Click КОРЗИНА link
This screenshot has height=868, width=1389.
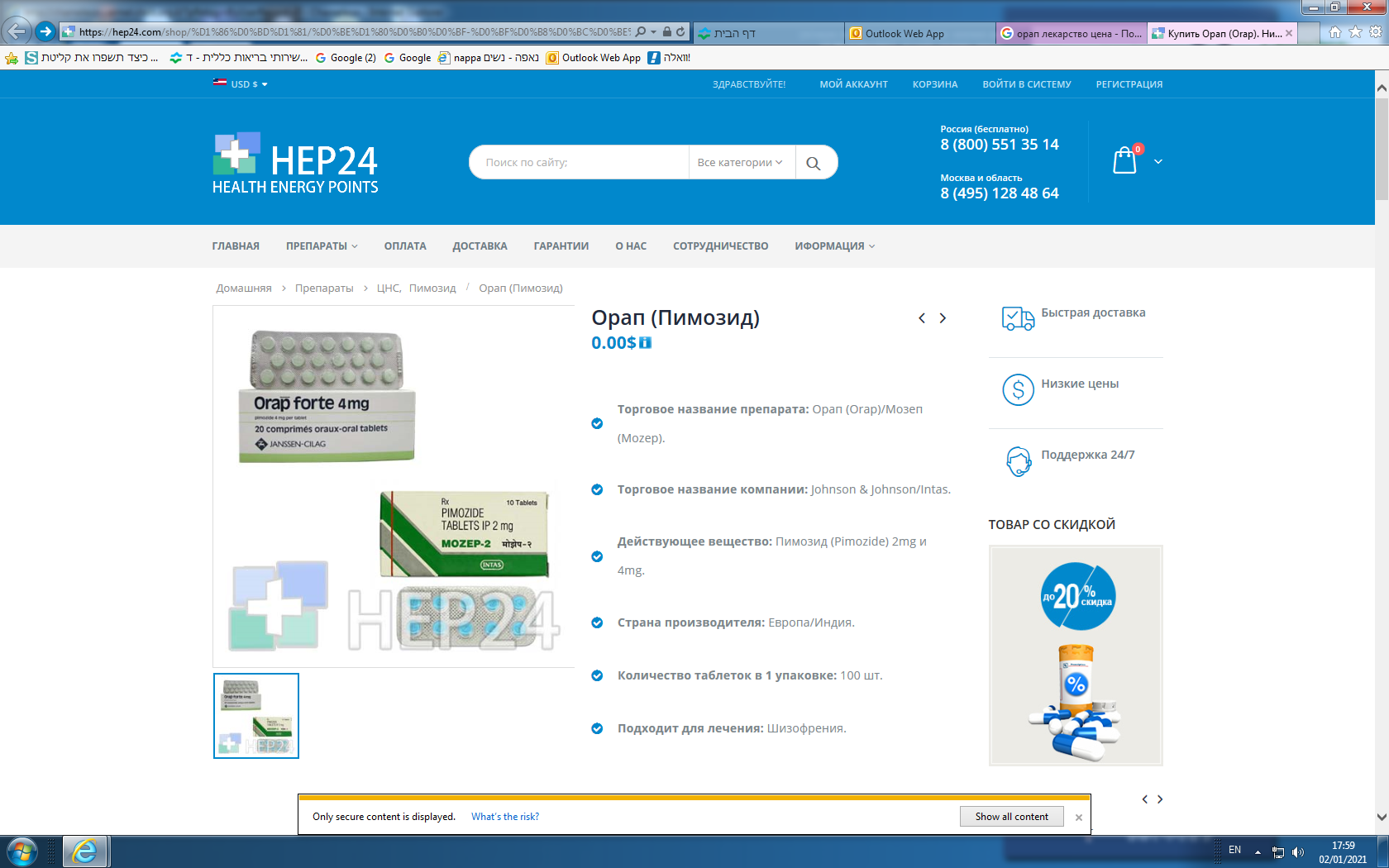(935, 84)
